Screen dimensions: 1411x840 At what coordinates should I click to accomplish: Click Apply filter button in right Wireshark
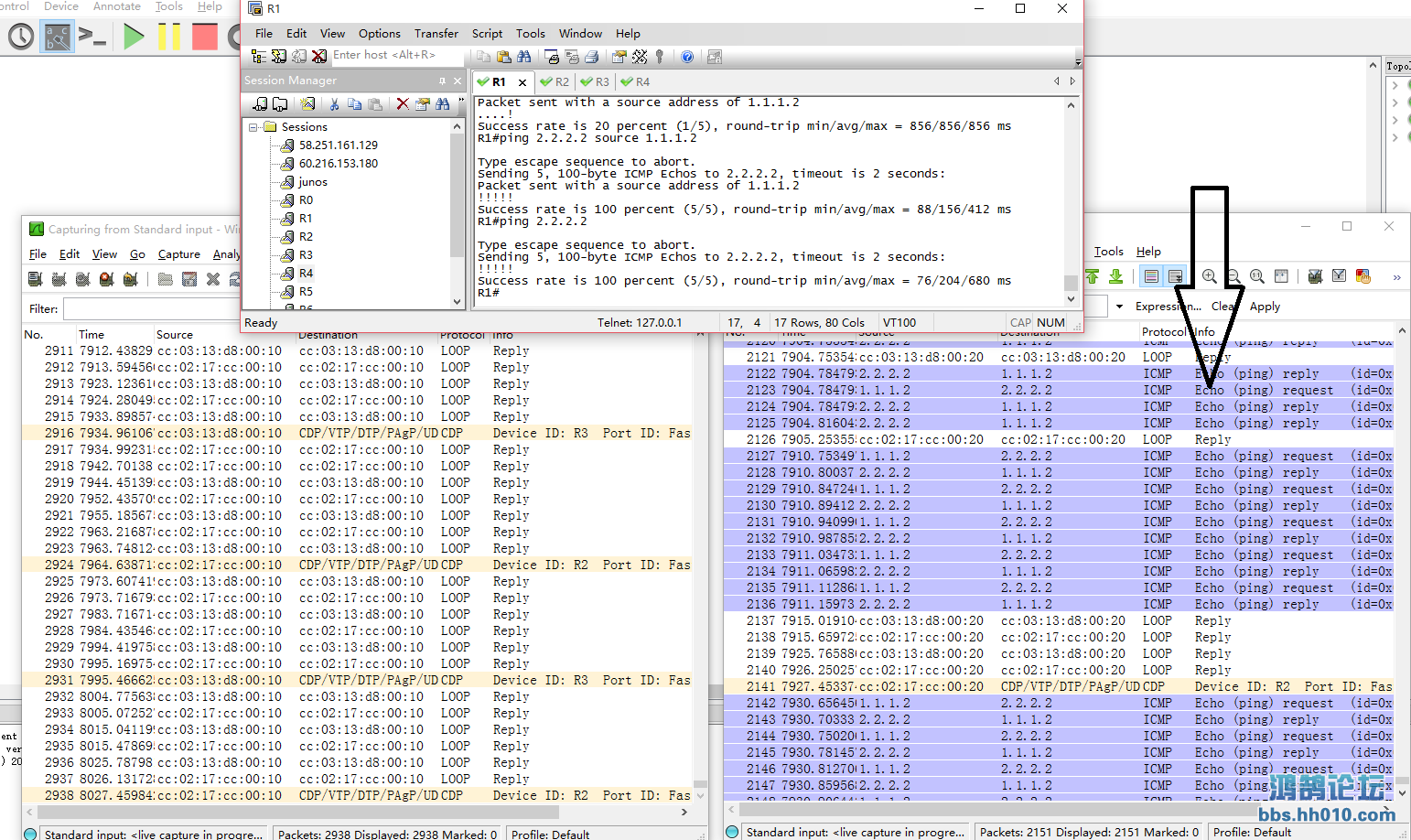click(x=1265, y=307)
